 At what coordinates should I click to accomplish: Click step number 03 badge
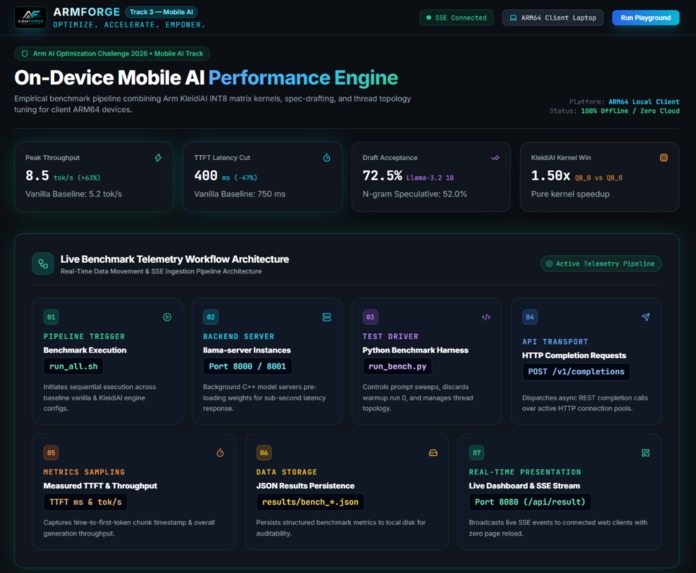click(370, 317)
